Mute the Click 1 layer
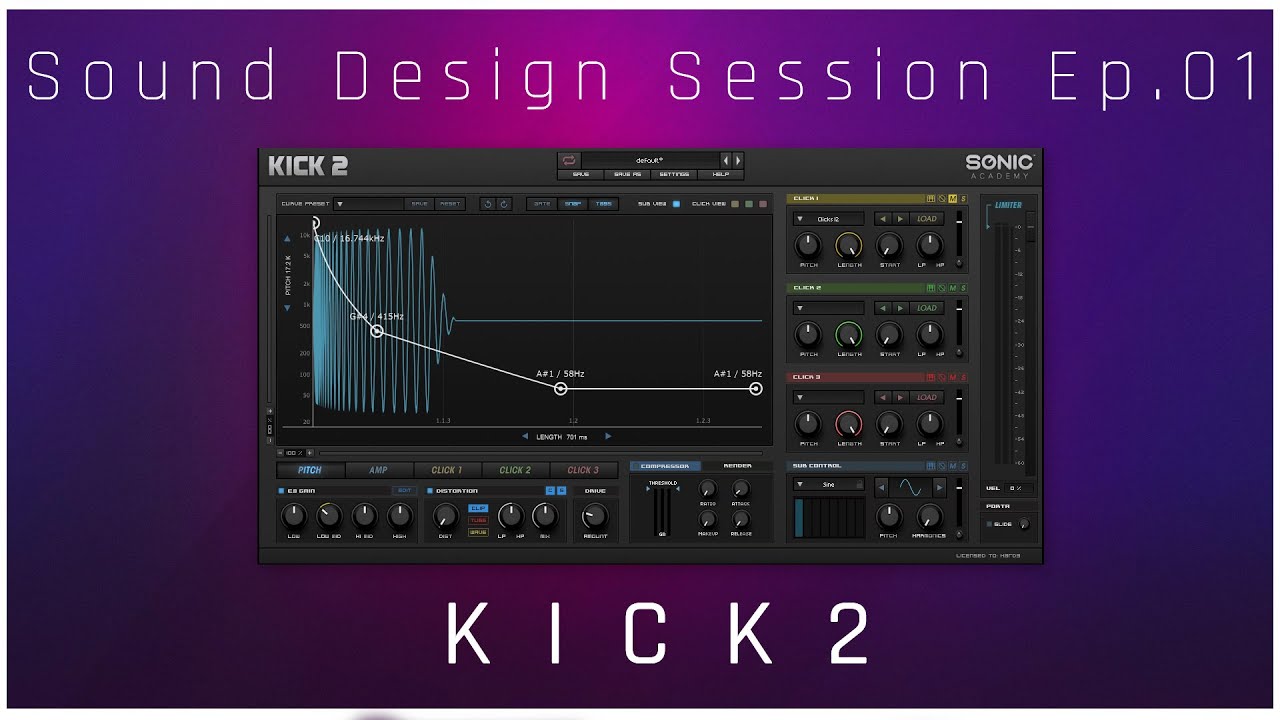Screen dimensions: 1280x720 coord(953,199)
